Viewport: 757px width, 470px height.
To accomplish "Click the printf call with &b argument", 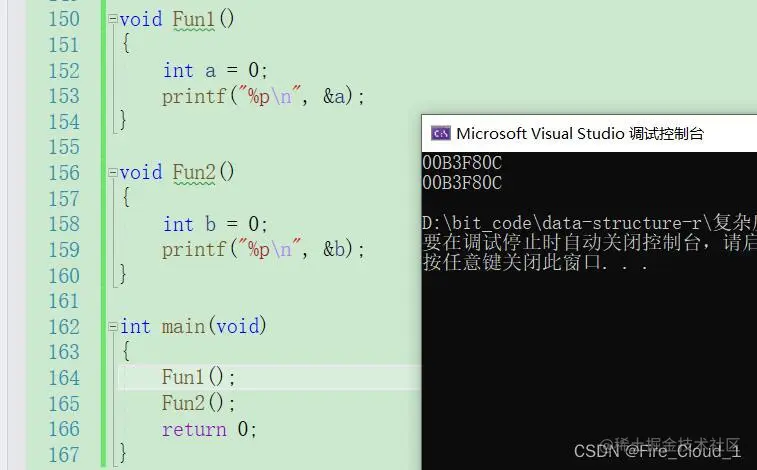I will tap(264, 250).
